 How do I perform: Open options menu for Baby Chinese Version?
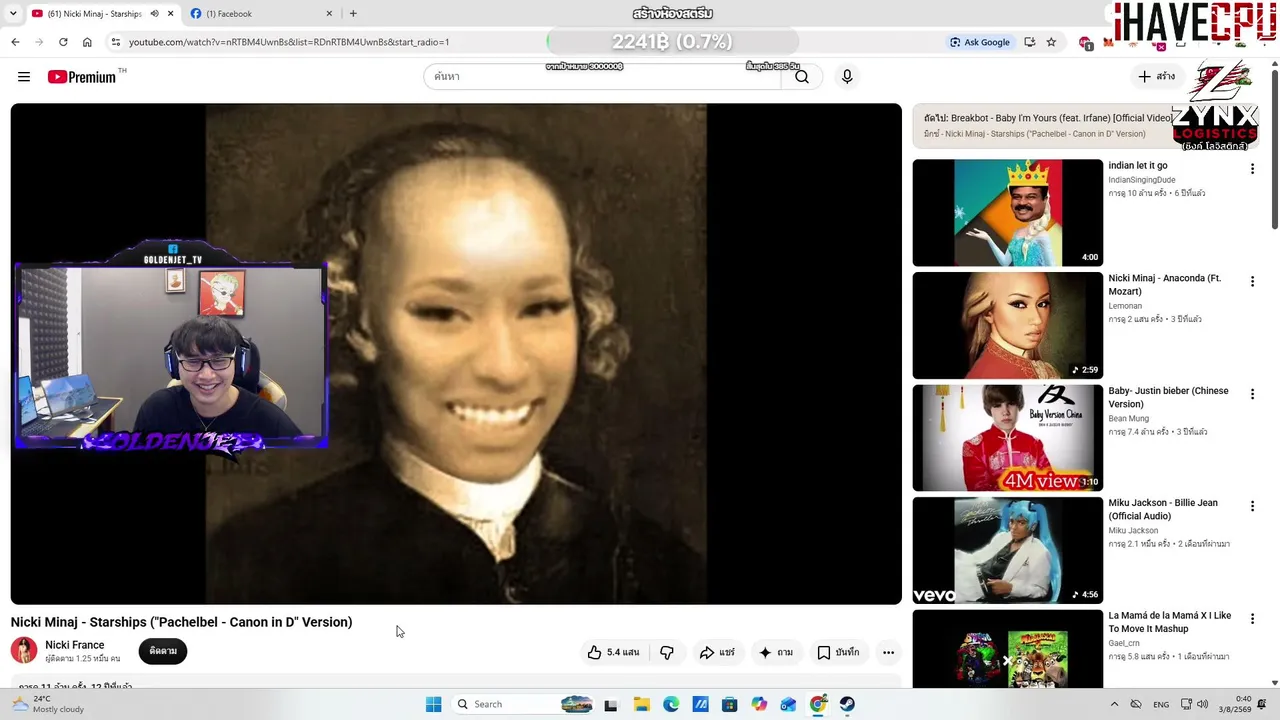tap(1251, 394)
